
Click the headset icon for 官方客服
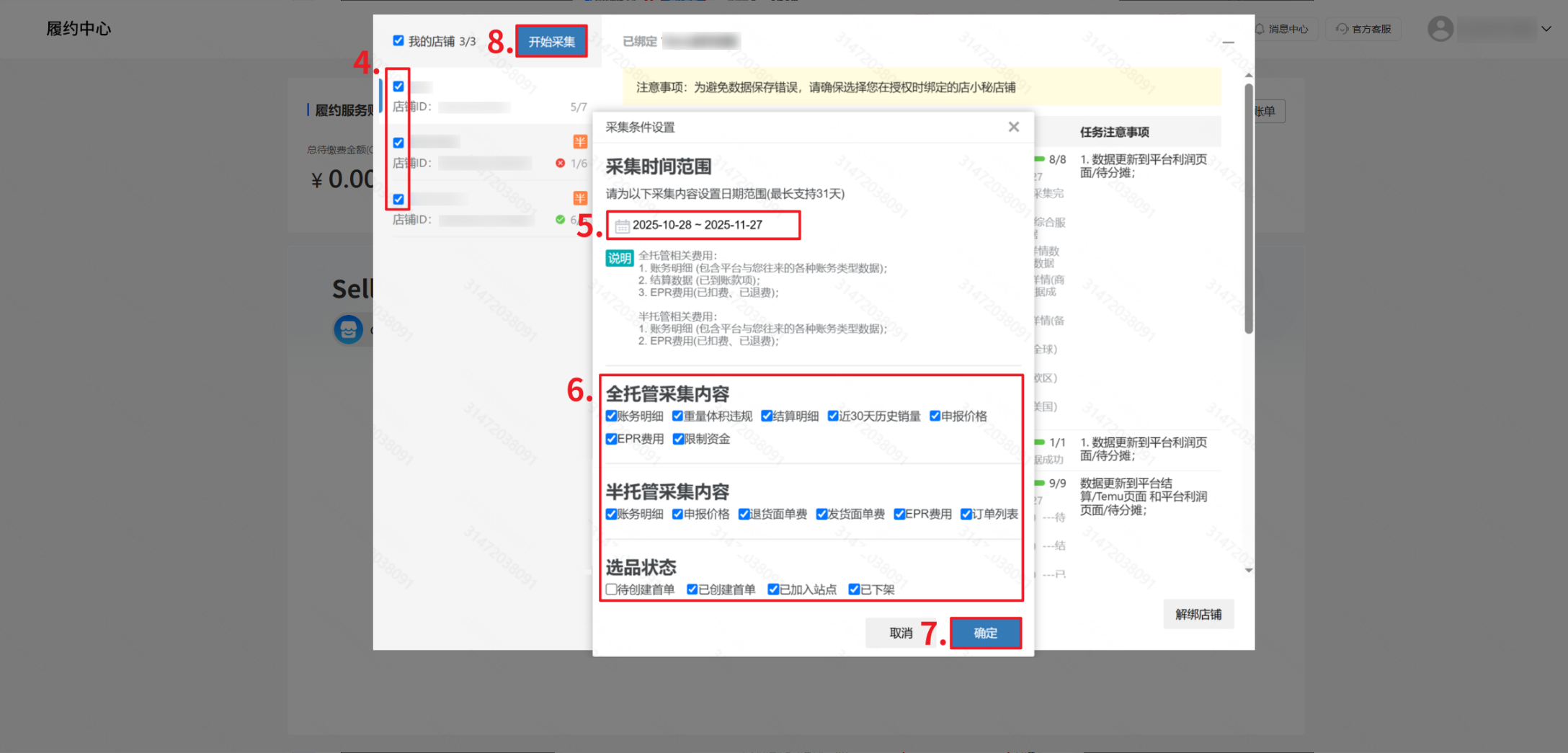click(1342, 29)
